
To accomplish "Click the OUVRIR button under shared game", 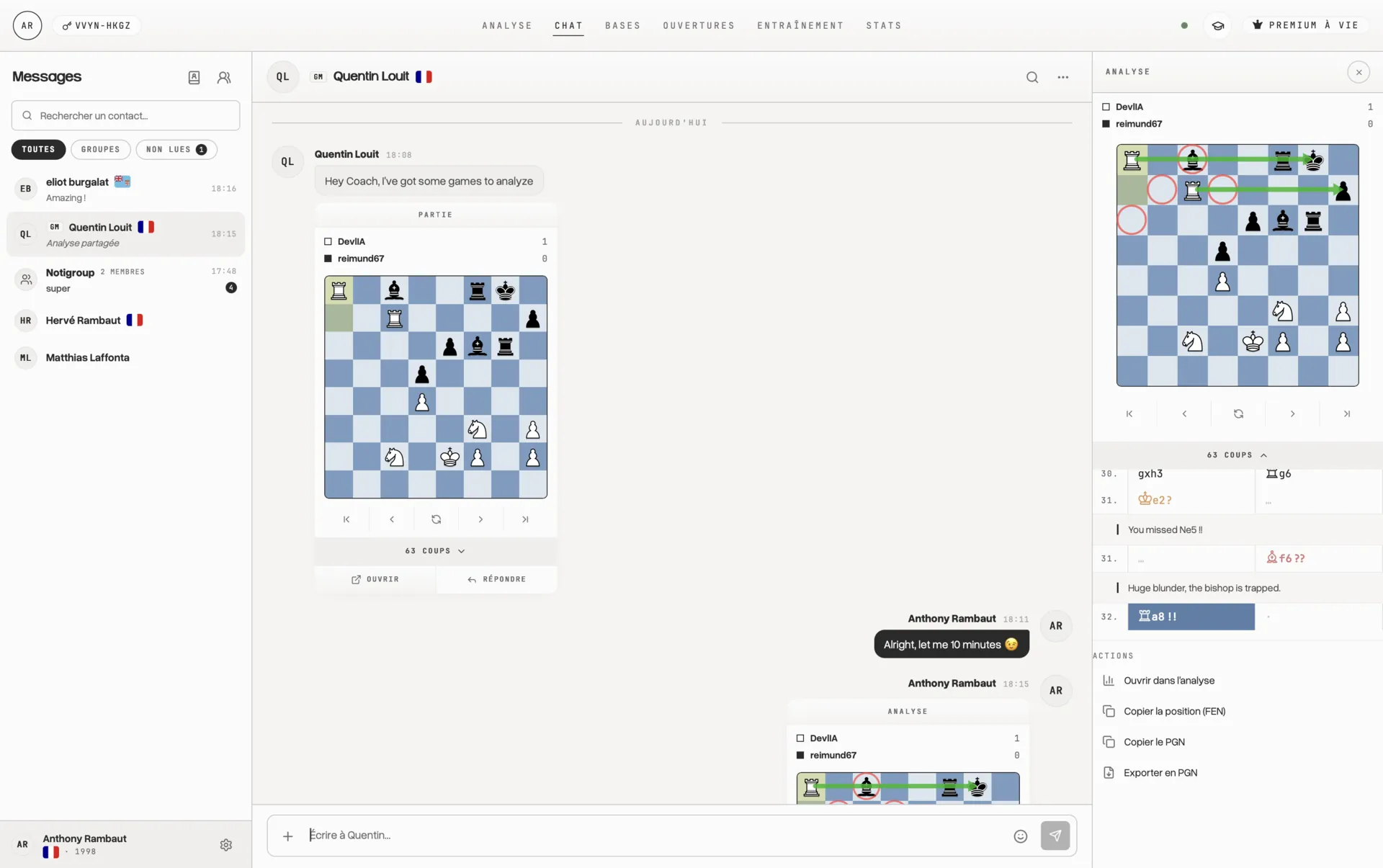I will [x=375, y=579].
